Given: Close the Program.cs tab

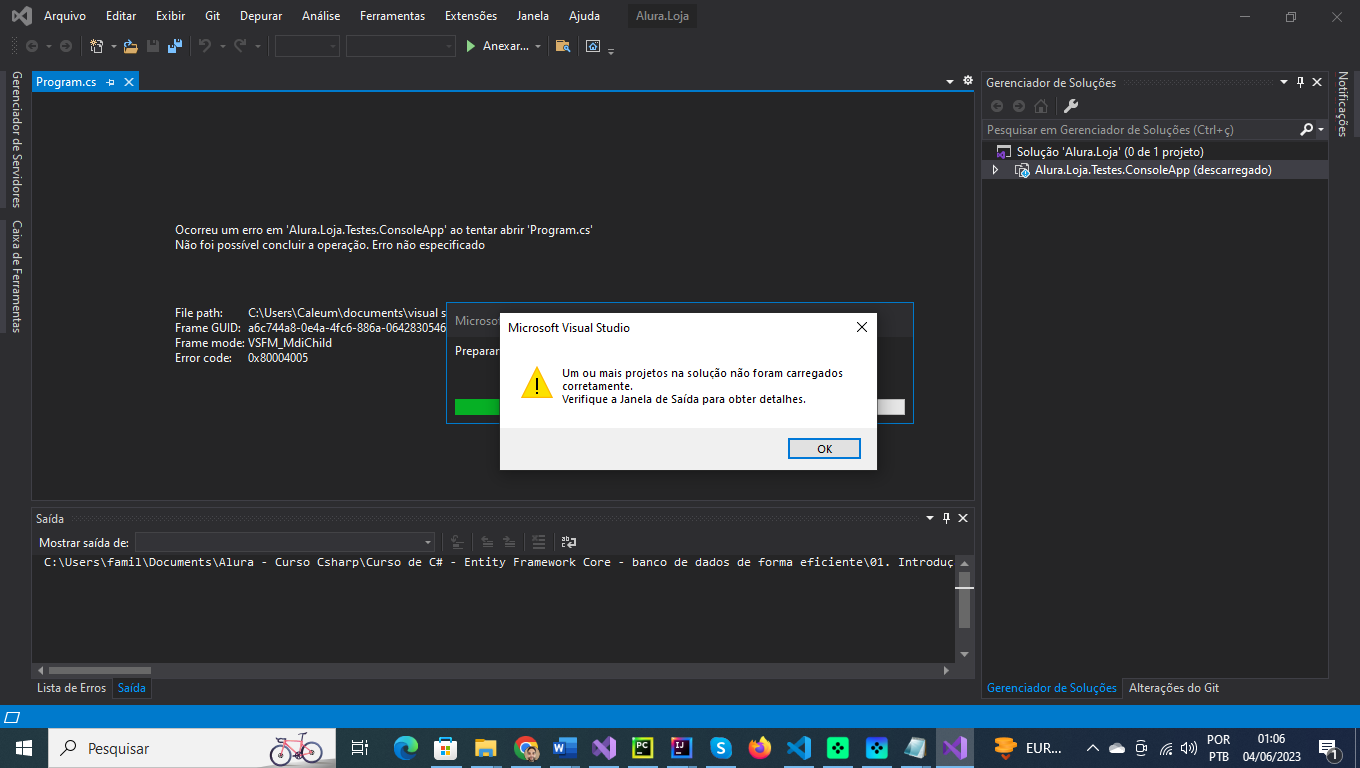Looking at the screenshot, I should pyautogui.click(x=129, y=82).
